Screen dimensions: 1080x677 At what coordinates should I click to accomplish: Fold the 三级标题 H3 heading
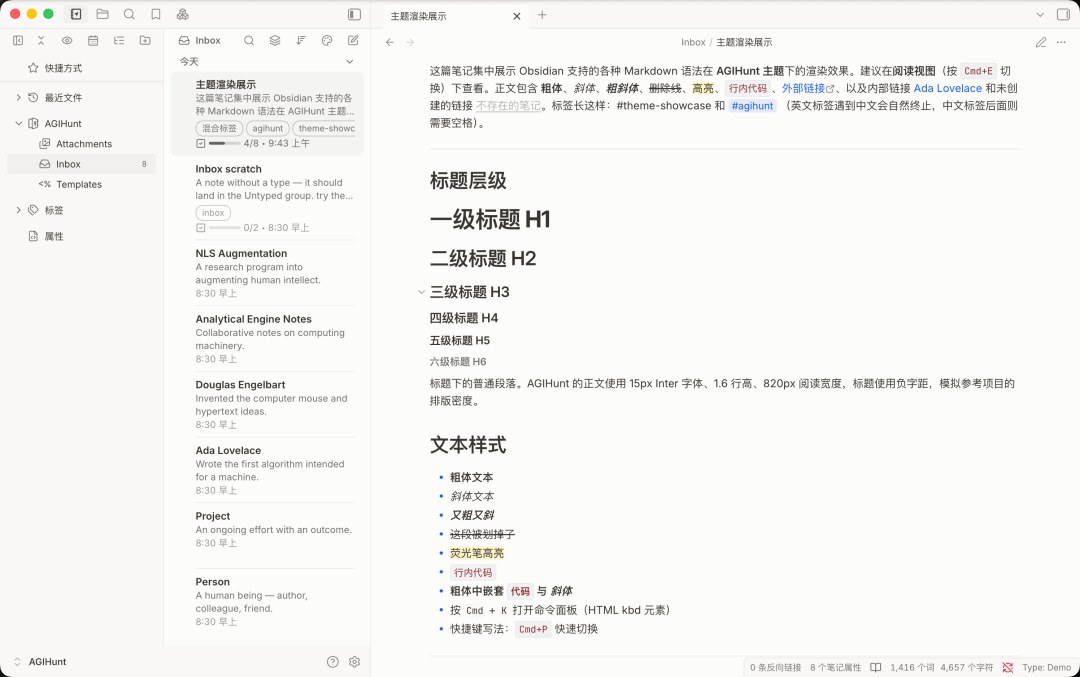(x=421, y=292)
